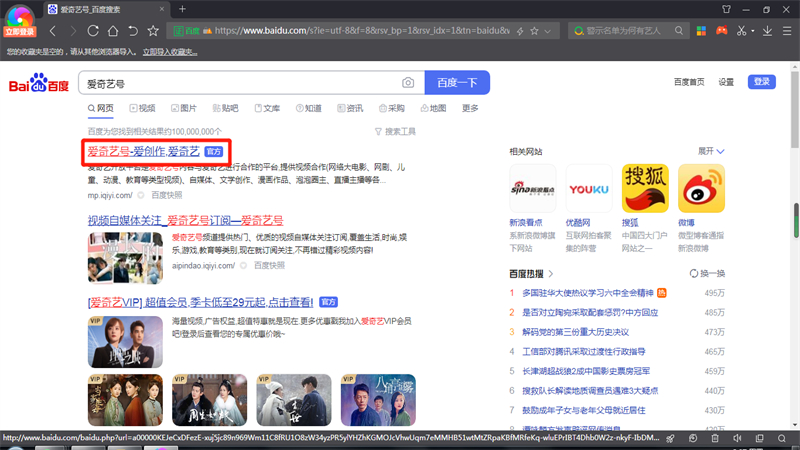Viewport: 800px width, 450px height.
Task: Expand the address bar dropdown arrow
Action: pyautogui.click(x=547, y=31)
